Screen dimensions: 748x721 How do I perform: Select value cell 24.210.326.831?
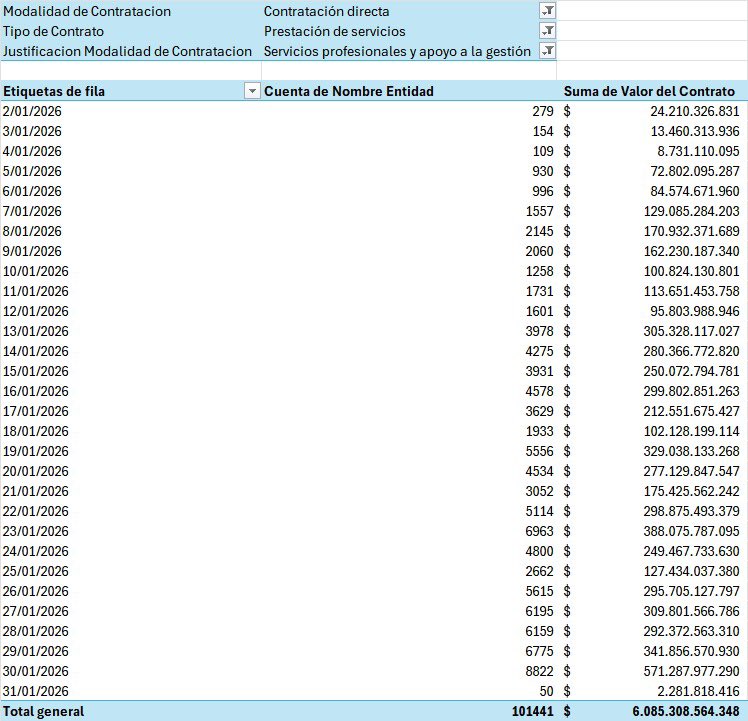coord(695,111)
